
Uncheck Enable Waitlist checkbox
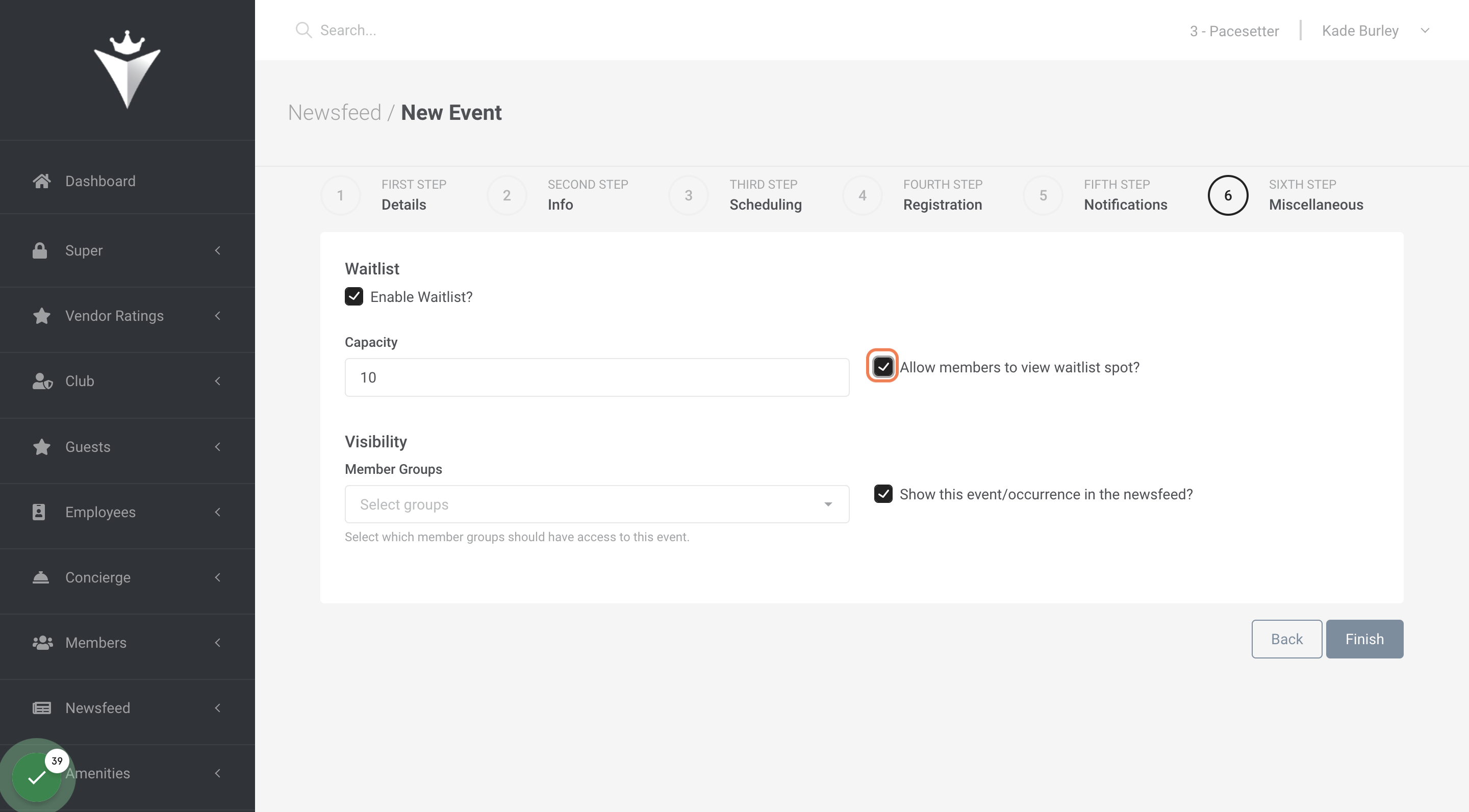[353, 296]
